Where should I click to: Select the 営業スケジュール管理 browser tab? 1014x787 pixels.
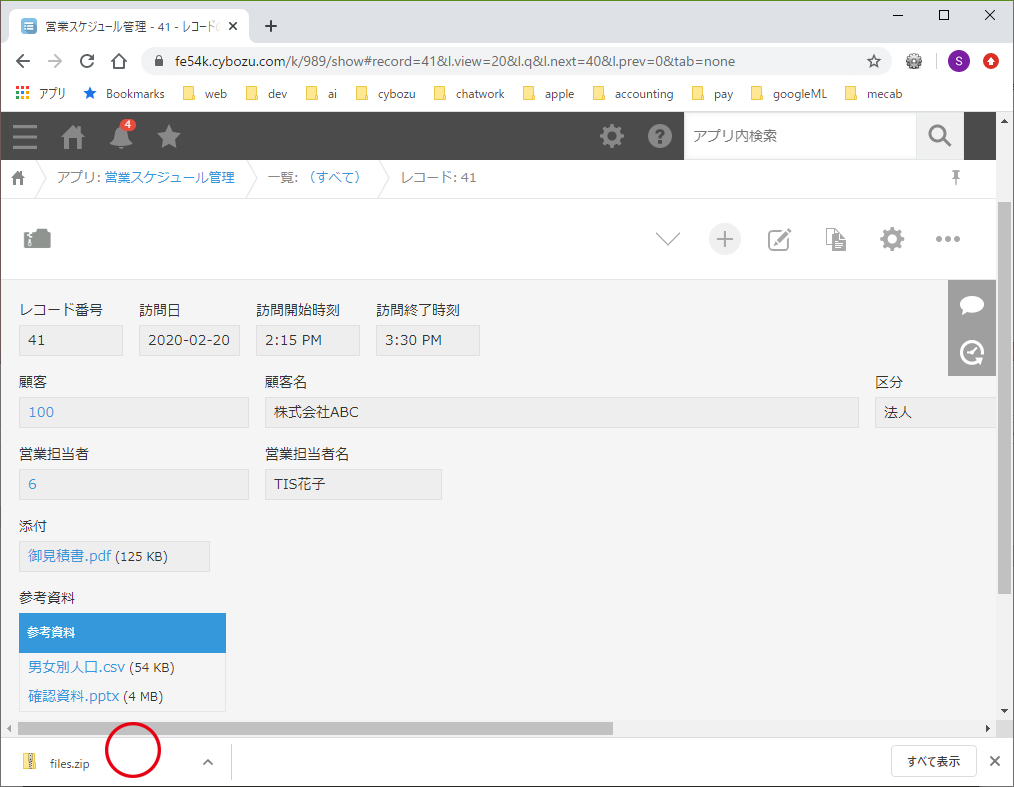click(x=129, y=27)
